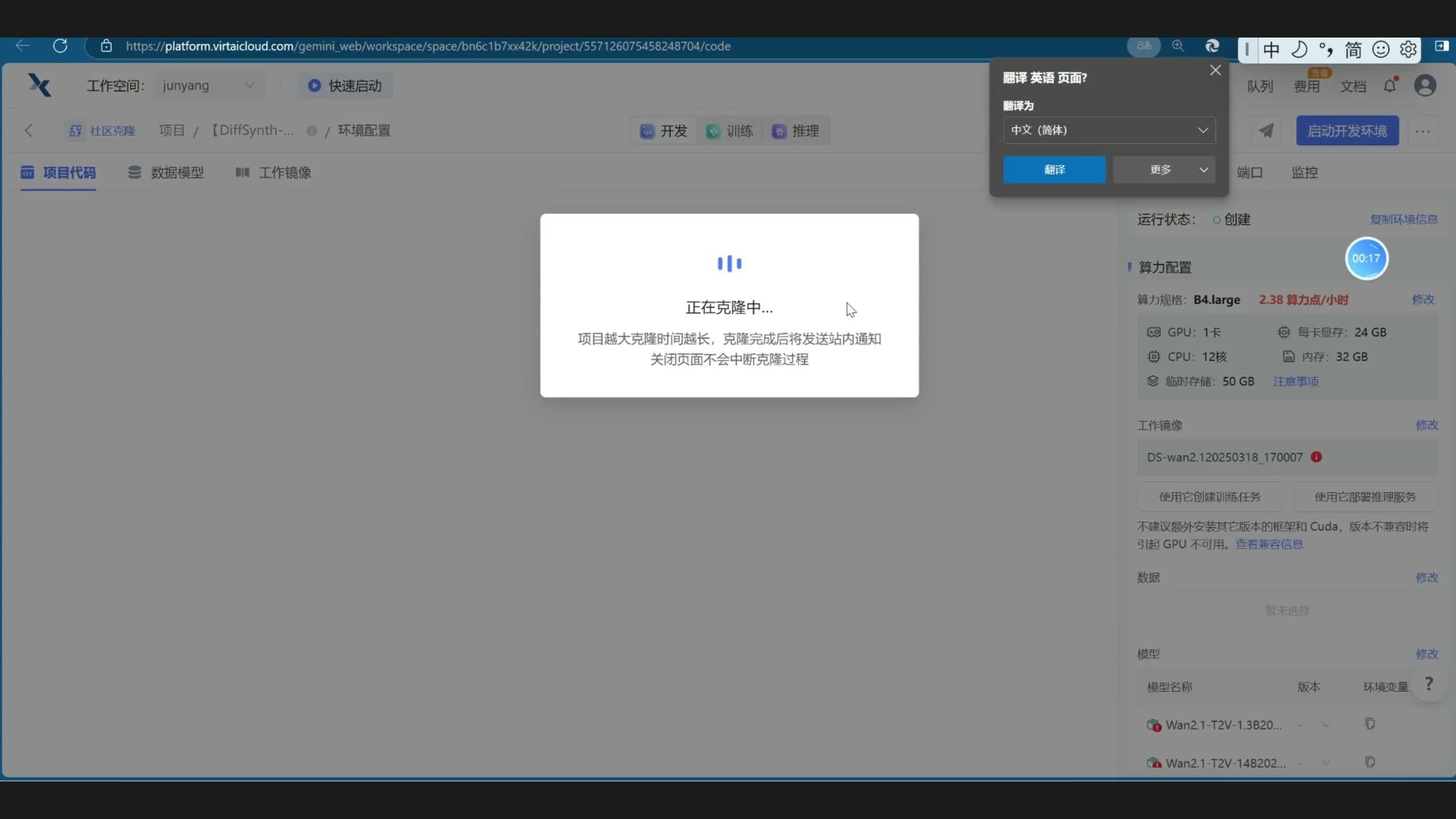
Task: Toggle IME Chinese/English mode
Action: point(1271,49)
